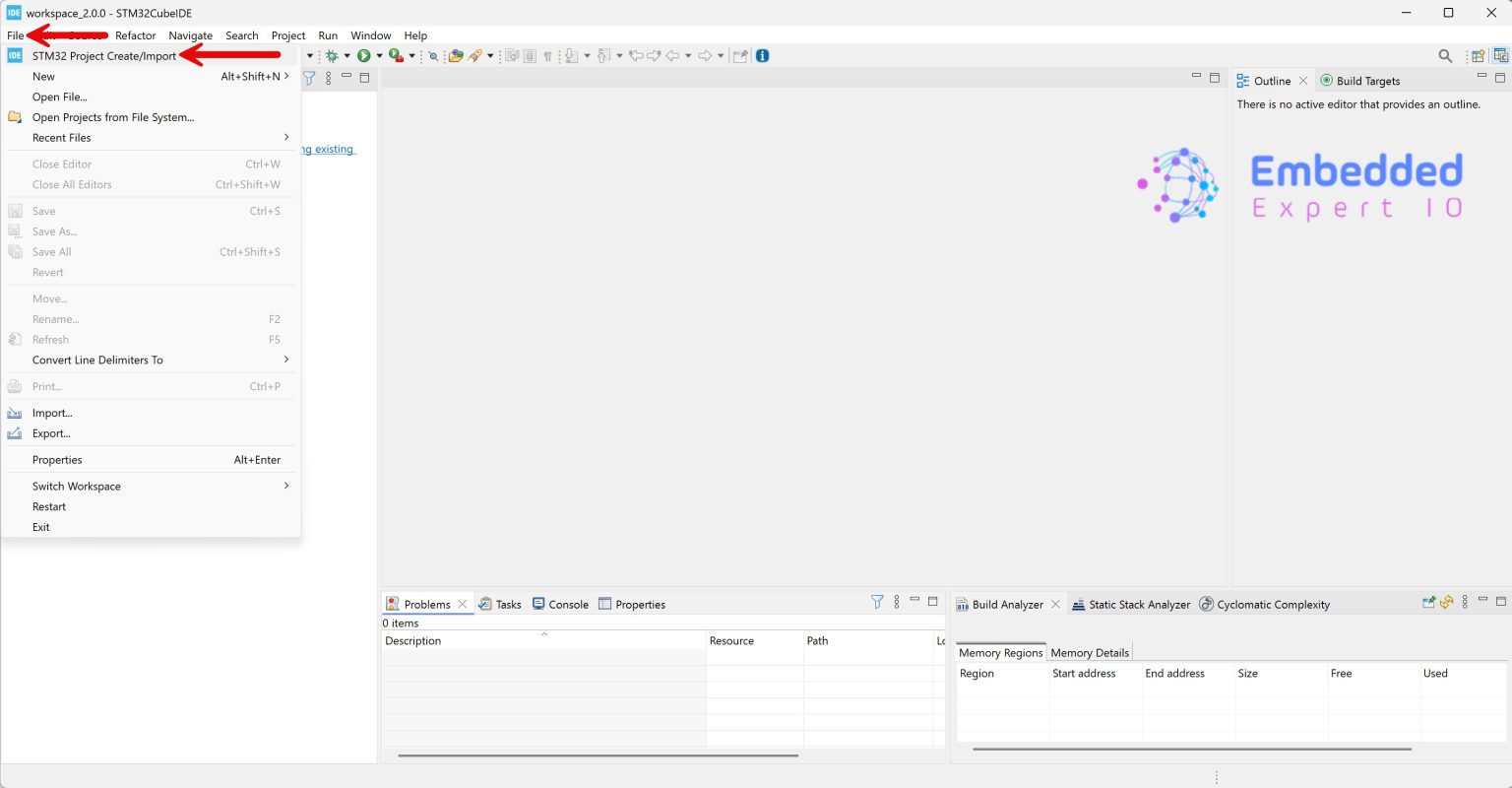
Task: Switch to the Memory Details tab
Action: click(1090, 652)
